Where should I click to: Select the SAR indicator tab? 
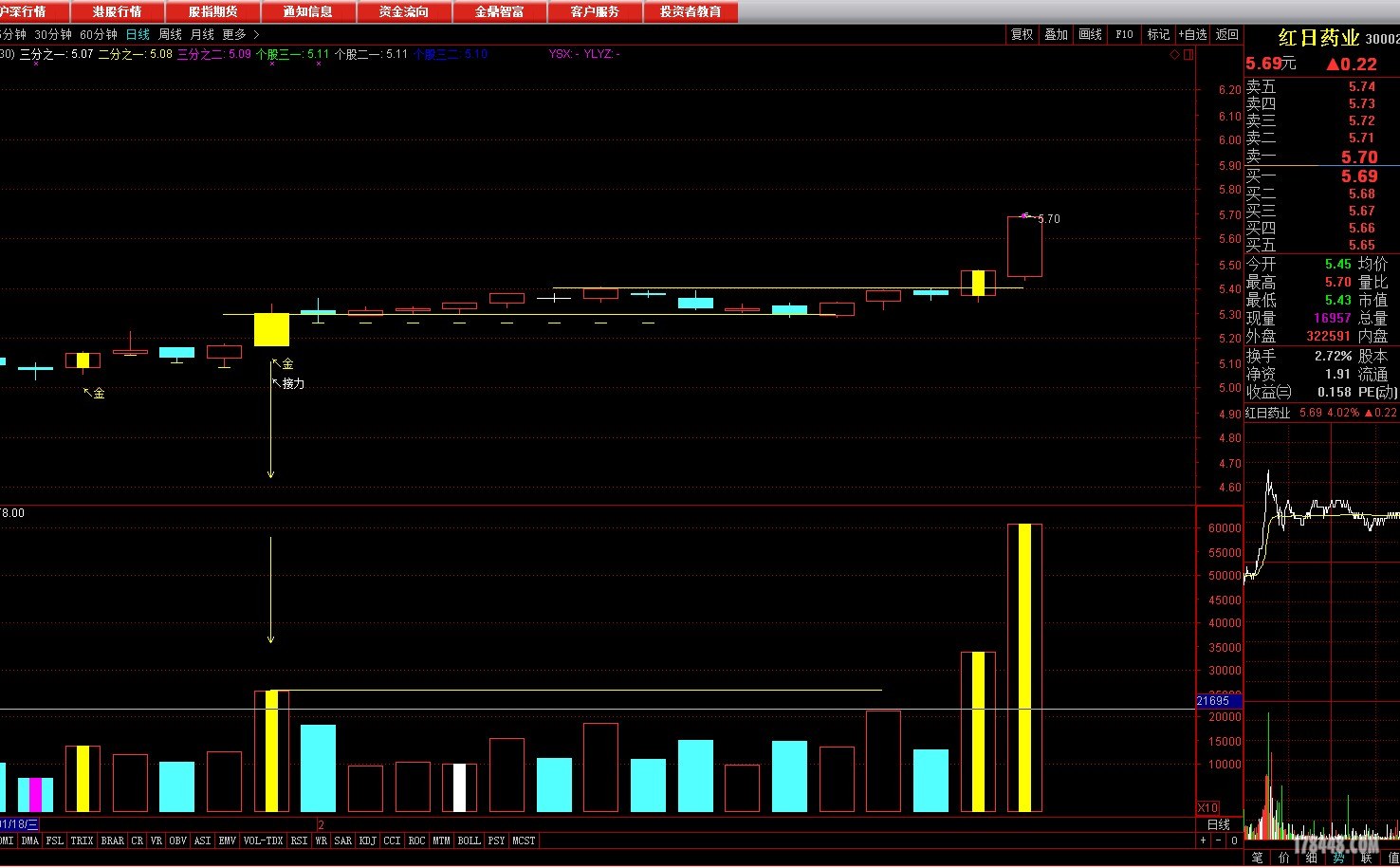(343, 840)
